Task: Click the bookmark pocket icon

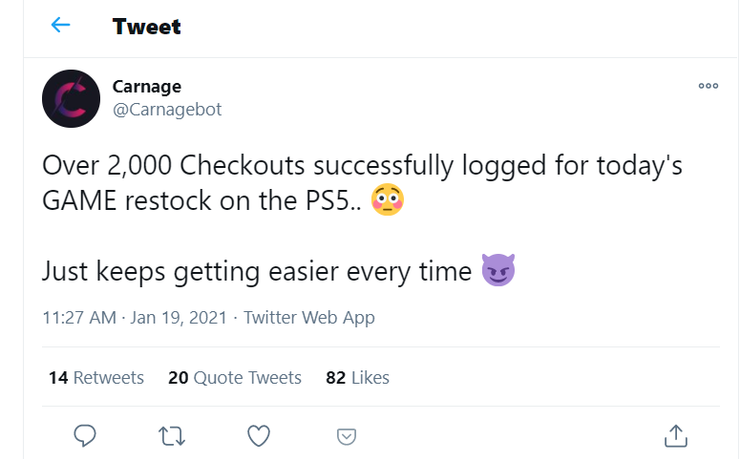Action: click(346, 435)
